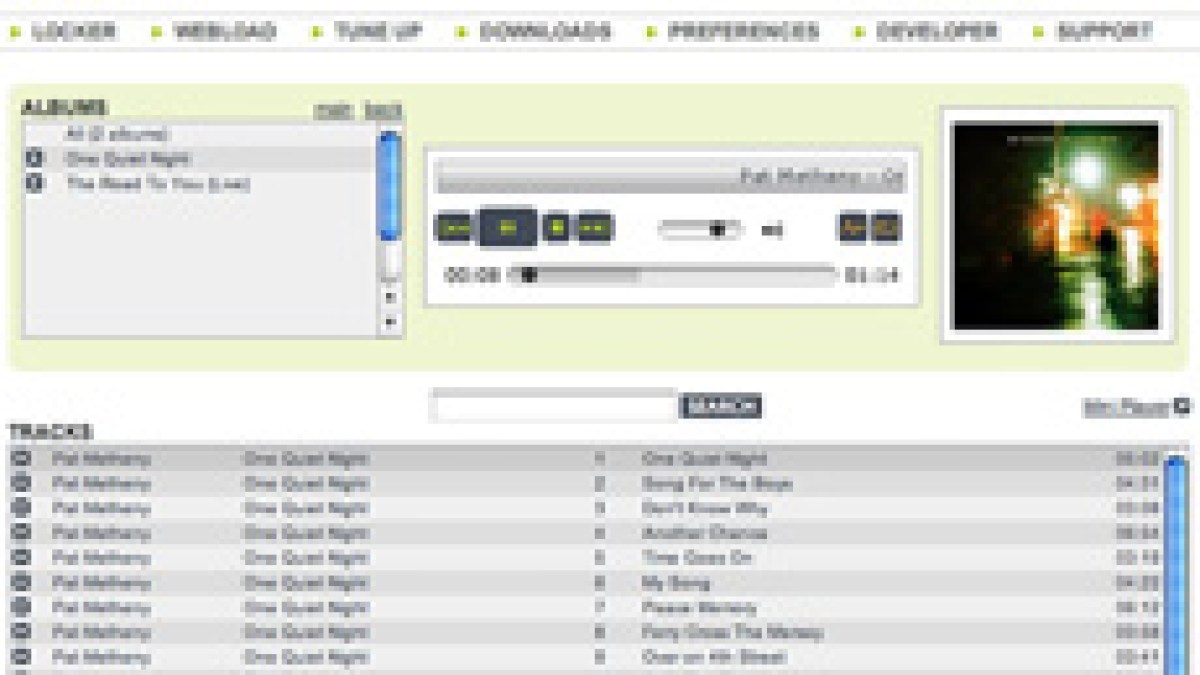Select track Time Goes On
This screenshot has height=675, width=1200.
(697, 558)
